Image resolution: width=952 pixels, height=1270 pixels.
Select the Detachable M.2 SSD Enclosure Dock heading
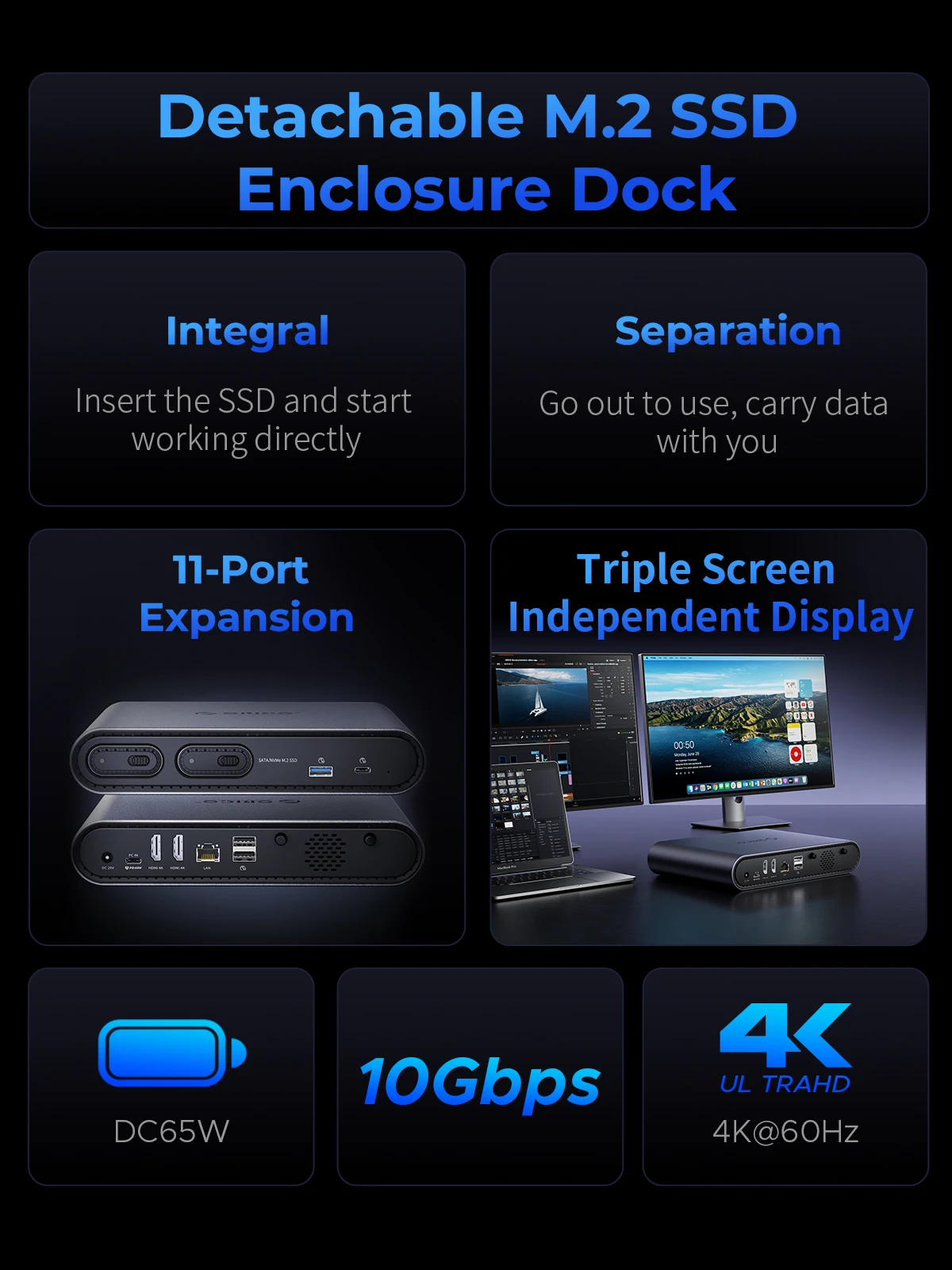tap(478, 151)
